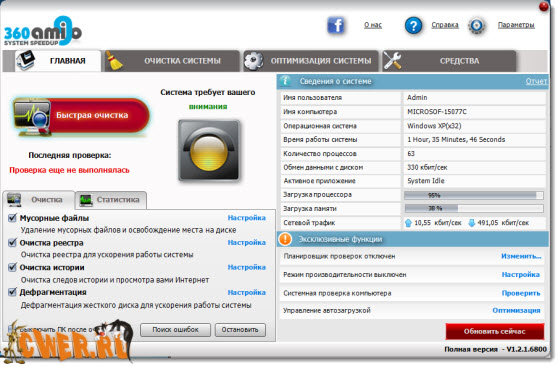Start the Быстрая очистка red button
560x367 pixels.
[81, 116]
